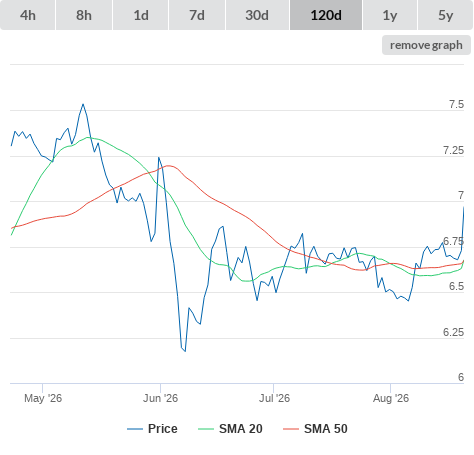
Task: Select the 30d range tab
Action: (x=257, y=15)
